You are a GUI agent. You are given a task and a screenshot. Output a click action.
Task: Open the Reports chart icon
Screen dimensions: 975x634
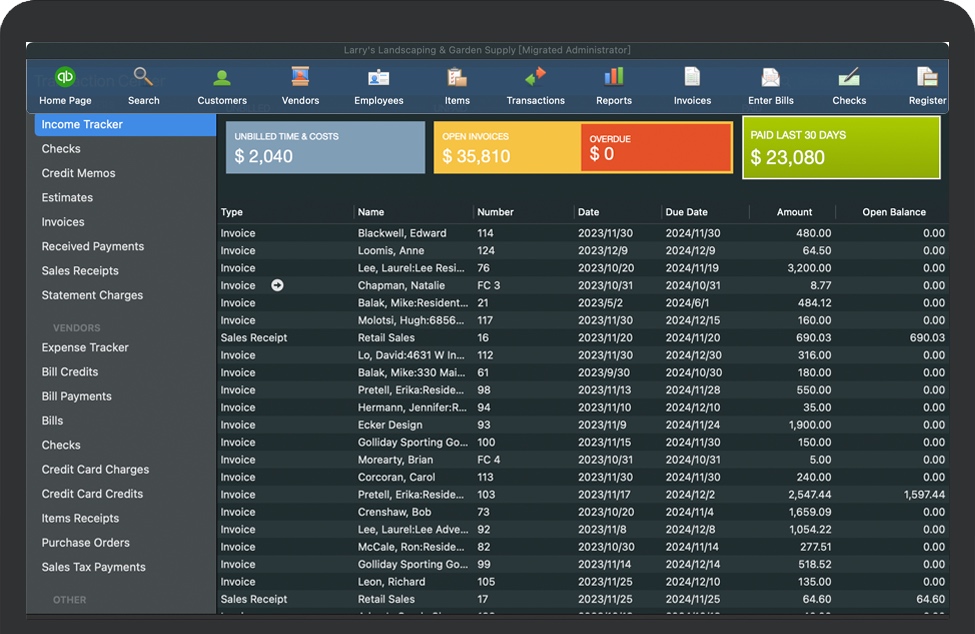pos(614,78)
